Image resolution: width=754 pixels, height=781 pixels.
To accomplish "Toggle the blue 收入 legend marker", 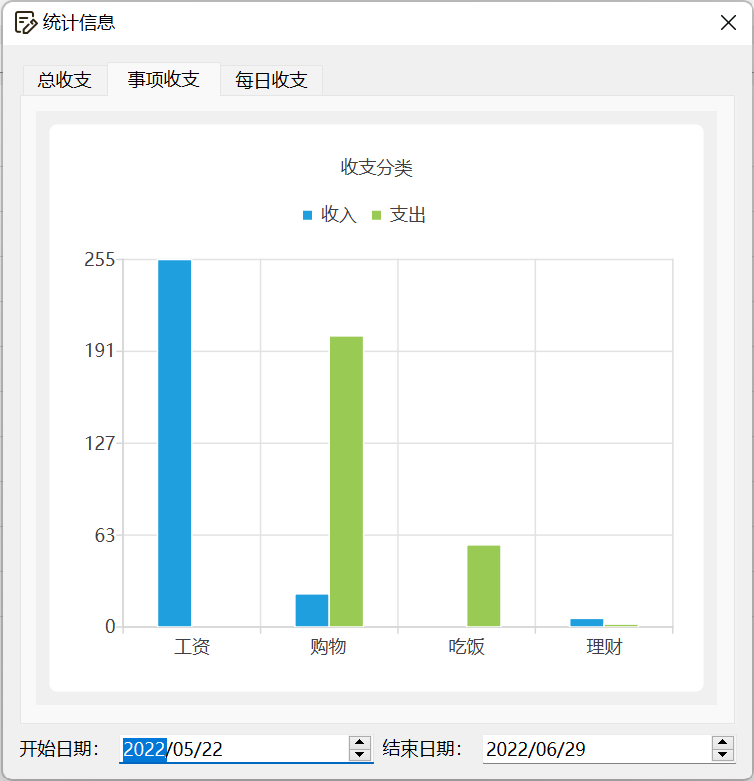I will (x=307, y=215).
